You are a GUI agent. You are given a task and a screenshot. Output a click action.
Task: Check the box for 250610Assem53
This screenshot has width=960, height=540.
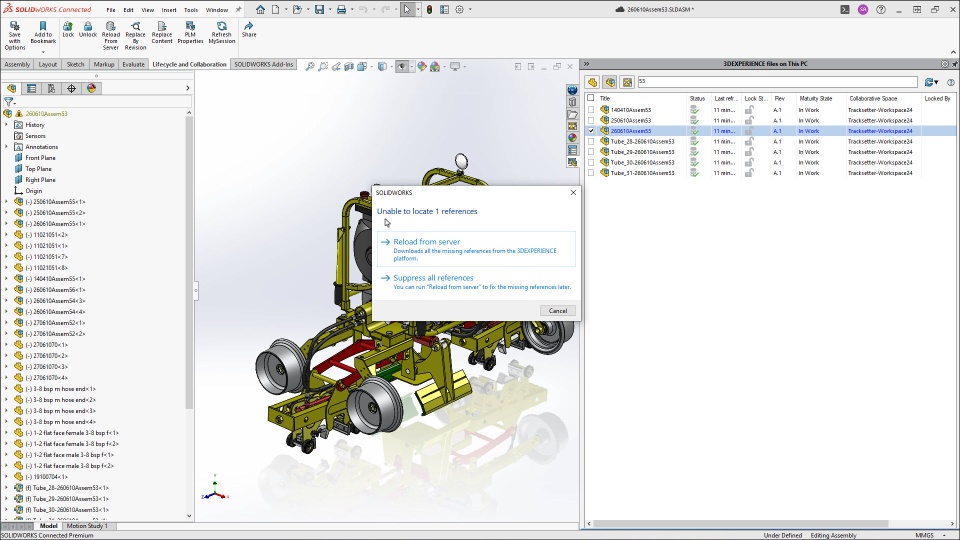tap(591, 121)
